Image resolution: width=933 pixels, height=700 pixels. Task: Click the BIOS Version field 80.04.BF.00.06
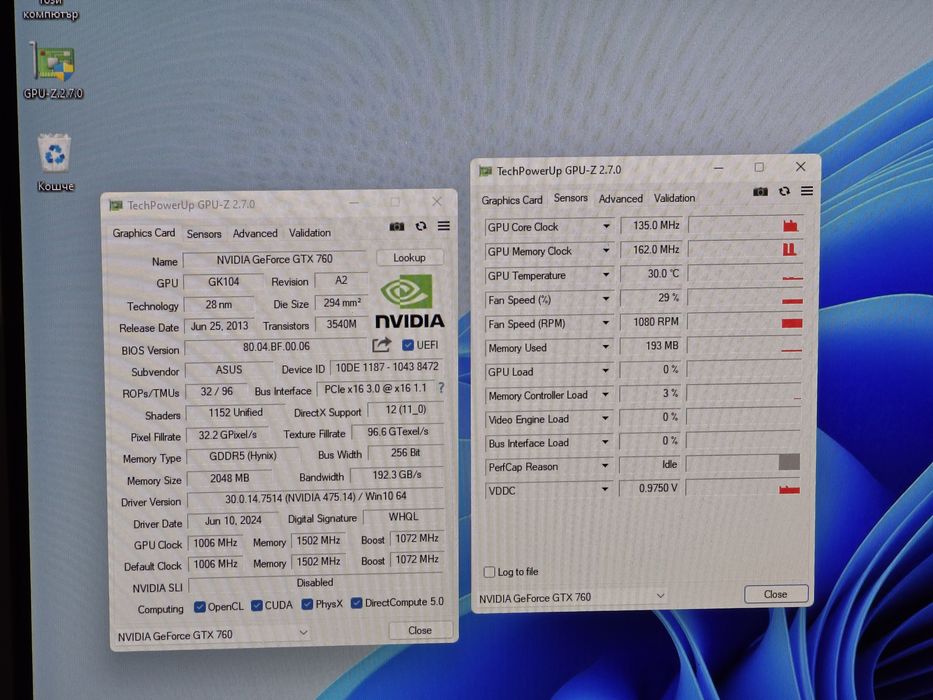(276, 346)
